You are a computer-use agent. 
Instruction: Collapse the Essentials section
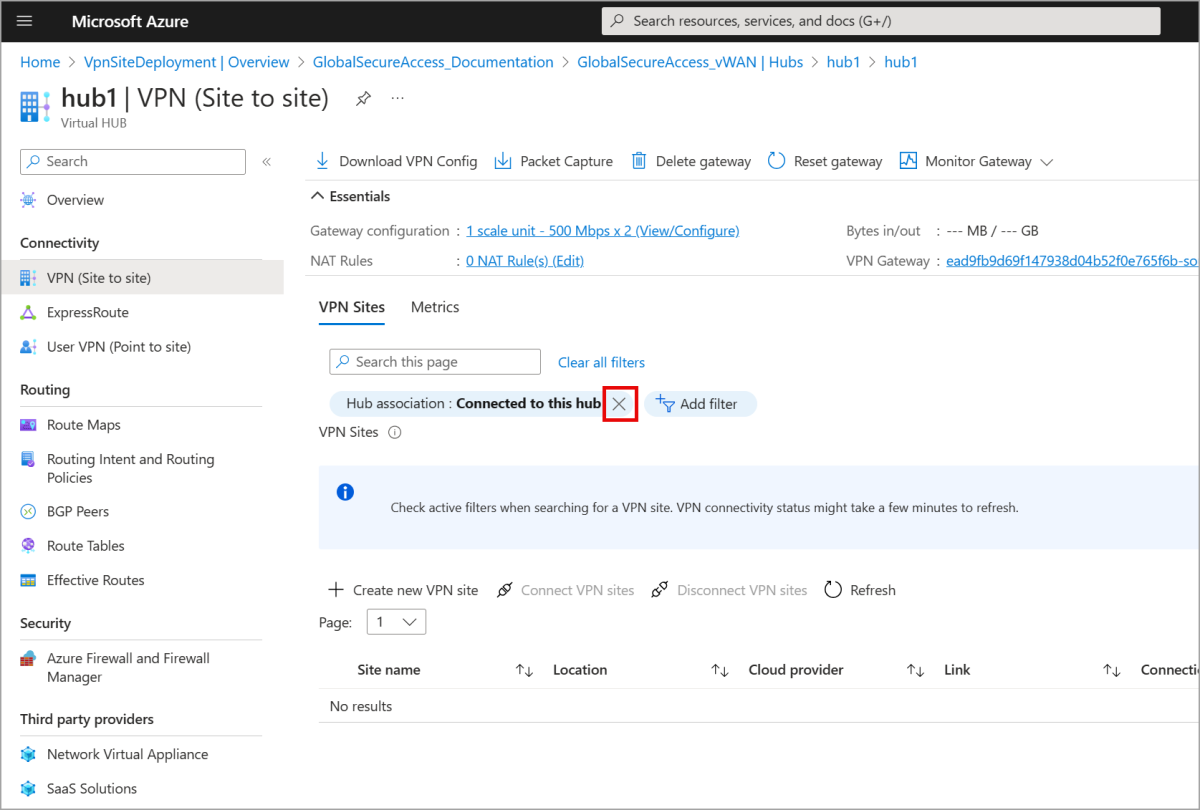[x=316, y=195]
